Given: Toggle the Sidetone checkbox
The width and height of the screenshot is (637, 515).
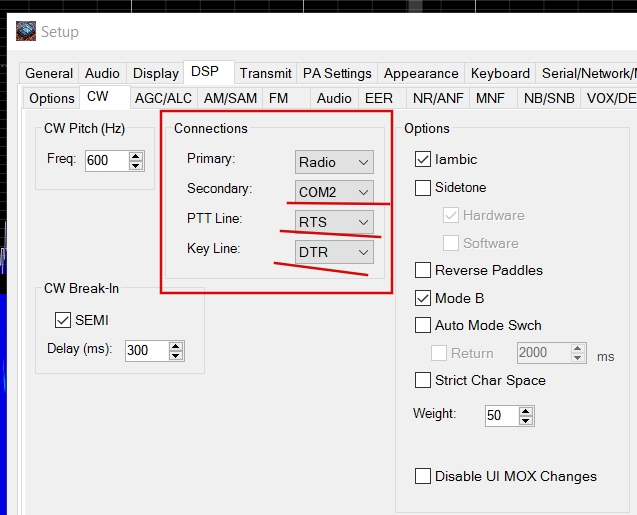Looking at the screenshot, I should 423,187.
